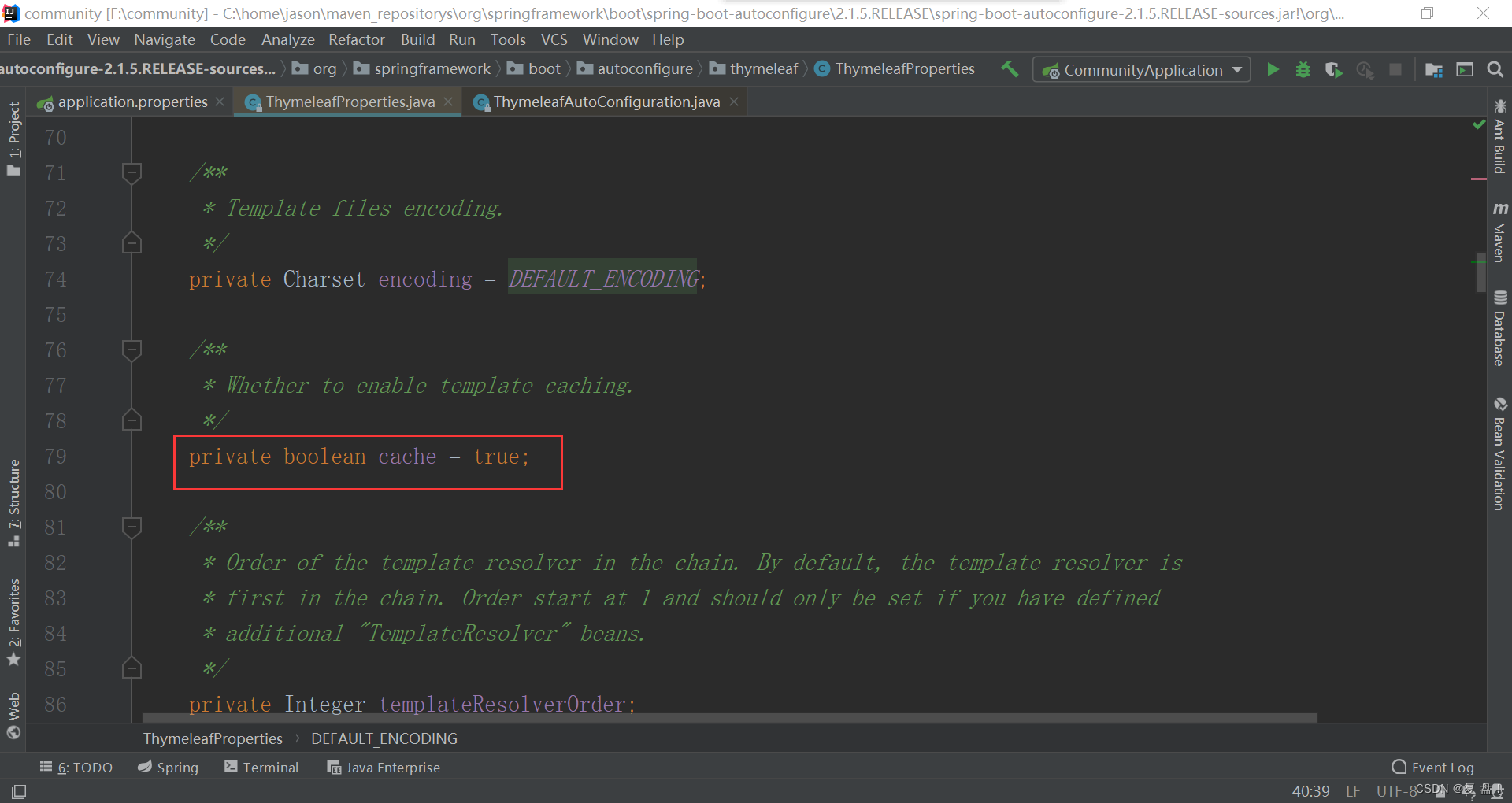Toggle tool window bars icon in status bar
This screenshot has width=1512, height=803.
[x=19, y=791]
